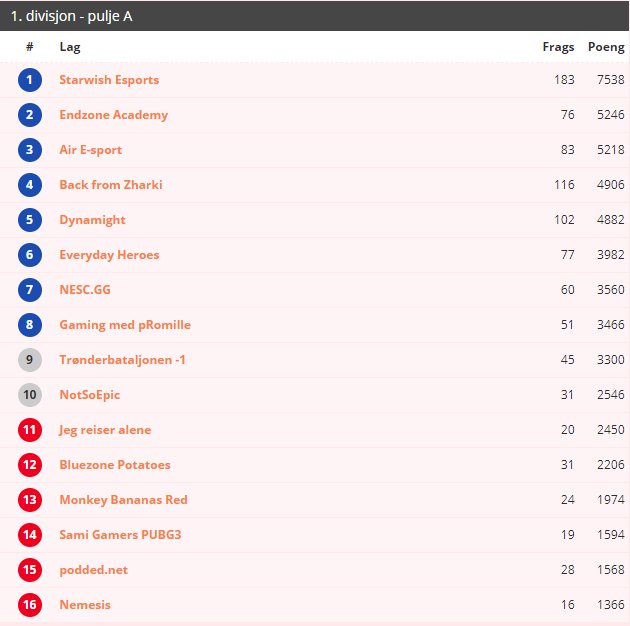This screenshot has width=630, height=626.
Task: Click the # column header
Action: (30, 47)
